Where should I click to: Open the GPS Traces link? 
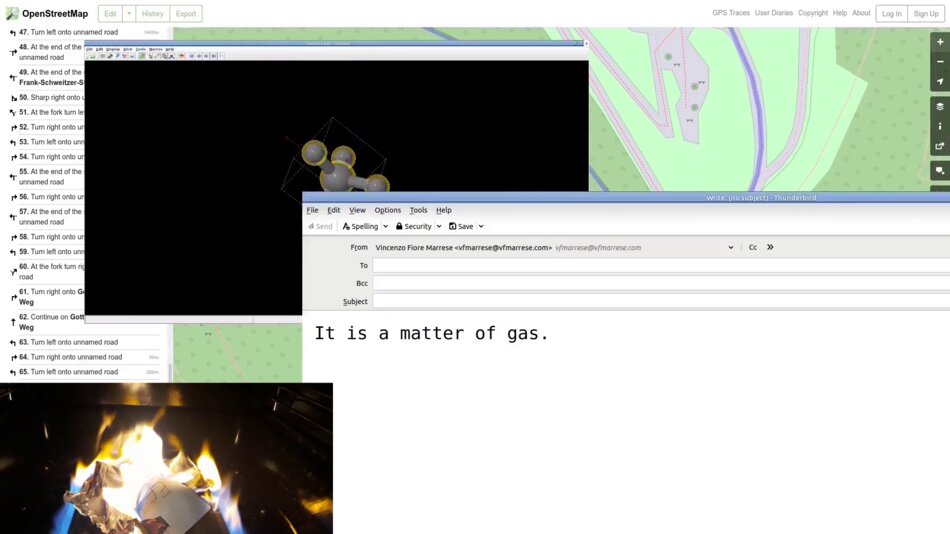click(731, 13)
